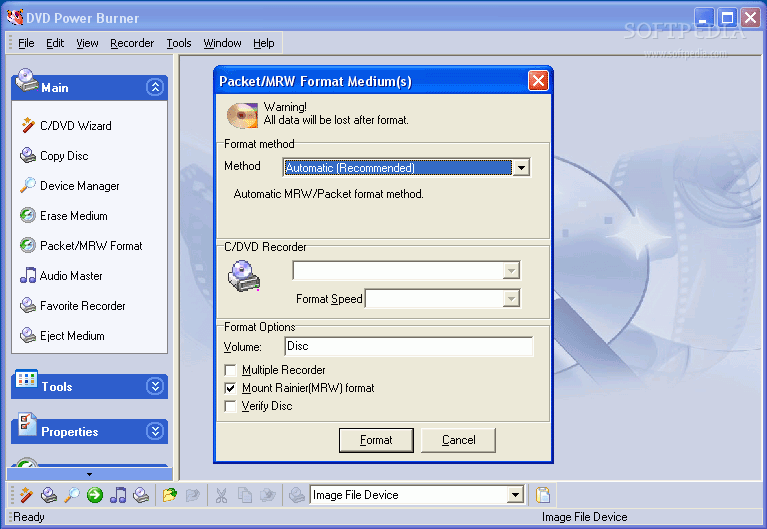767x529 pixels.
Task: Expand the Tools panel
Action: (x=155, y=387)
